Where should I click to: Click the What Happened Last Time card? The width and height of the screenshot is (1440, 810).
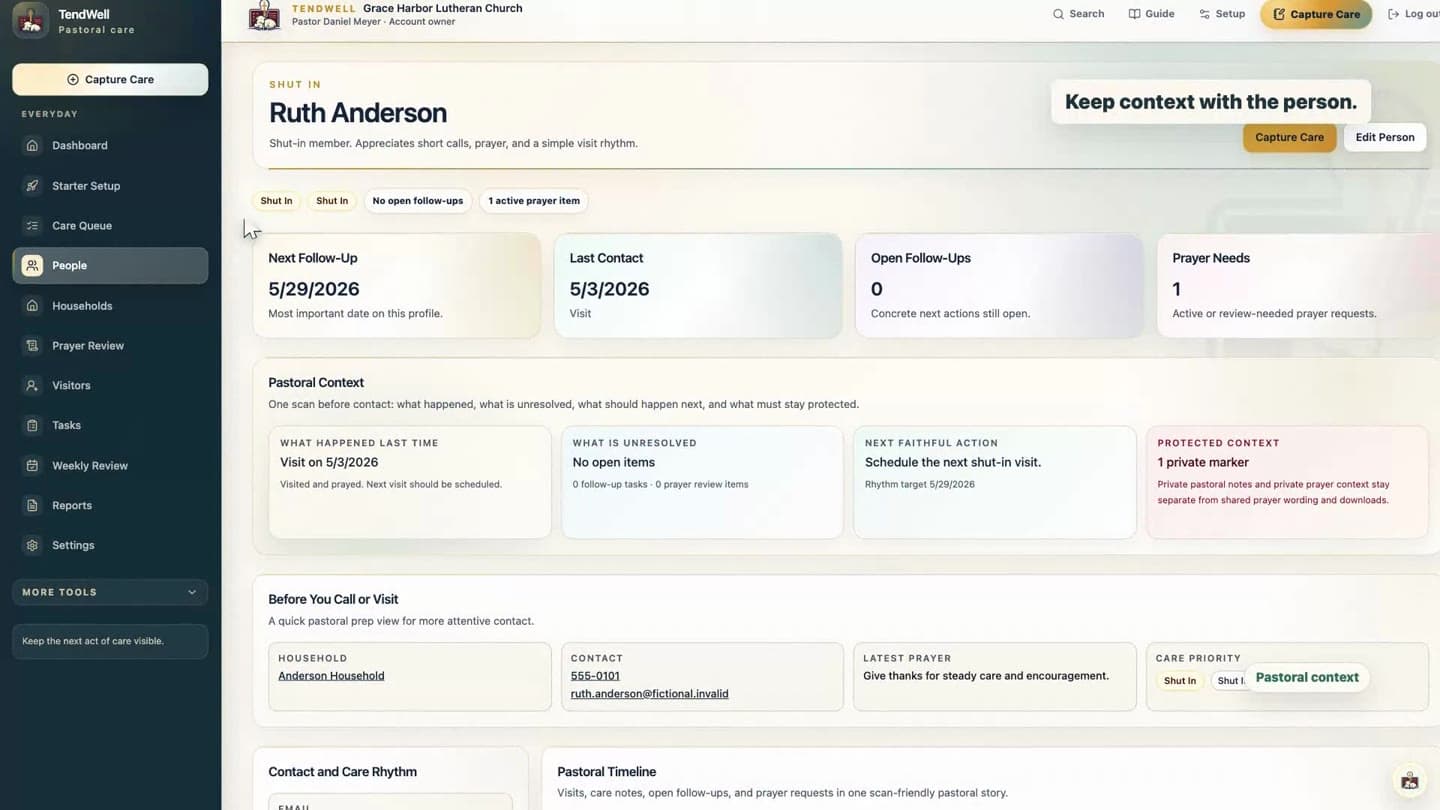[410, 482]
